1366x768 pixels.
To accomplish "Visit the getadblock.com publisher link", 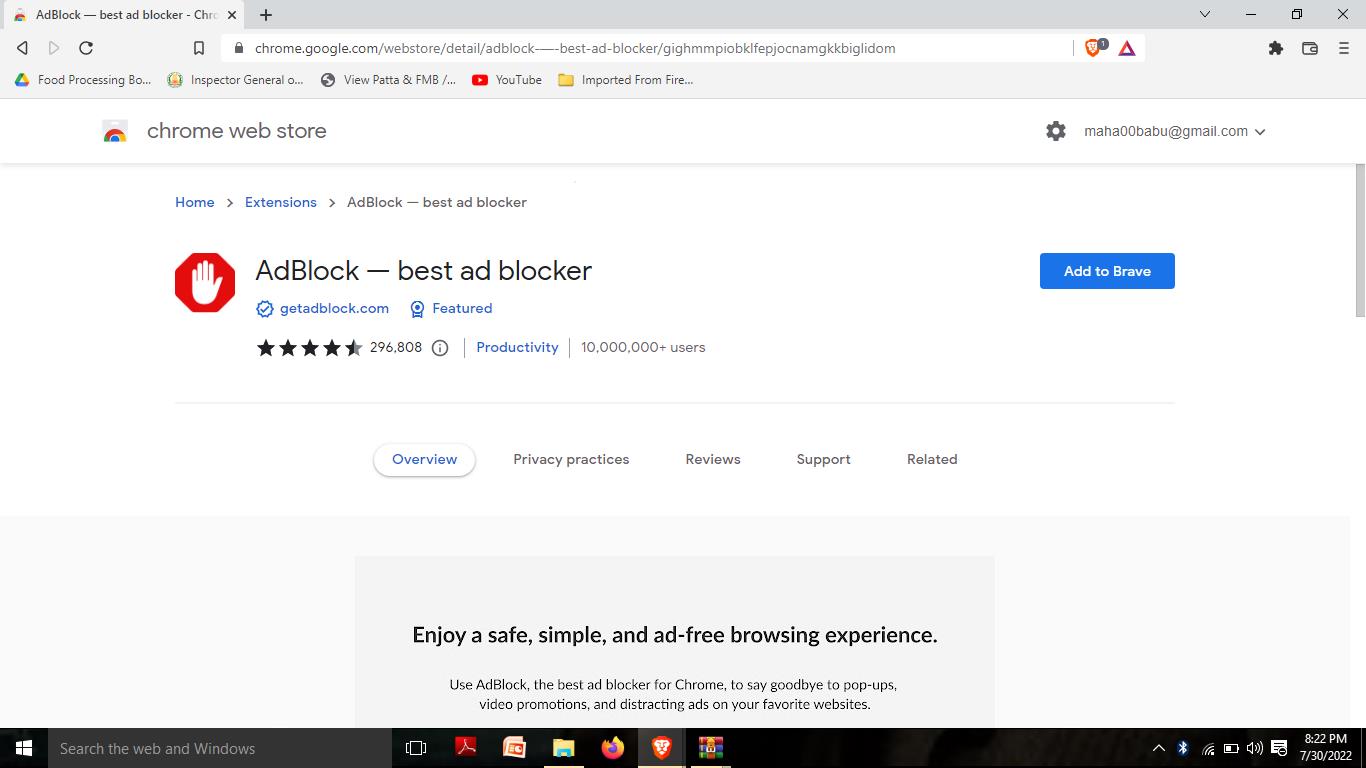I will (334, 308).
